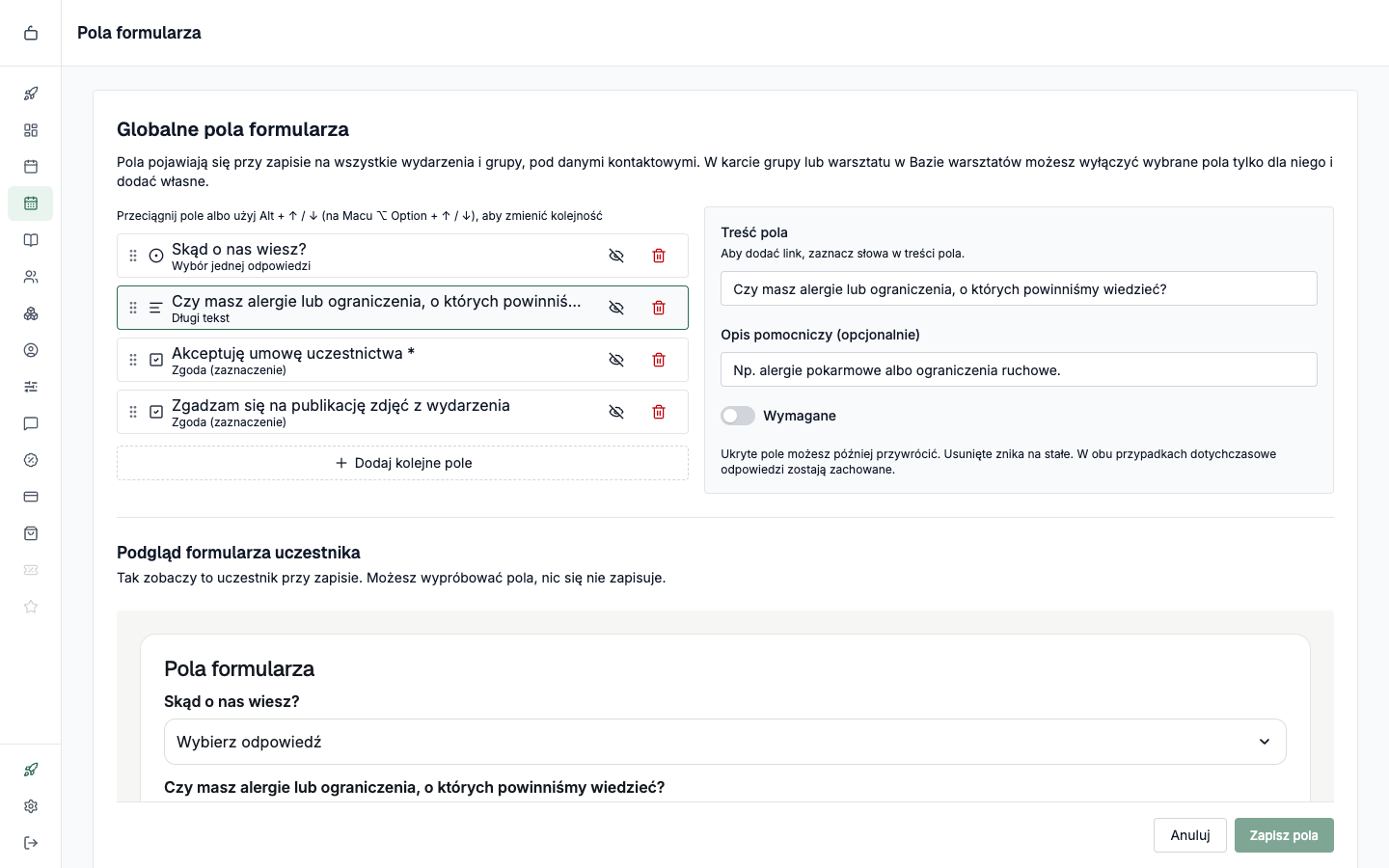Open the user profile circle sidebar icon
The width and height of the screenshot is (1389, 868).
[31, 350]
